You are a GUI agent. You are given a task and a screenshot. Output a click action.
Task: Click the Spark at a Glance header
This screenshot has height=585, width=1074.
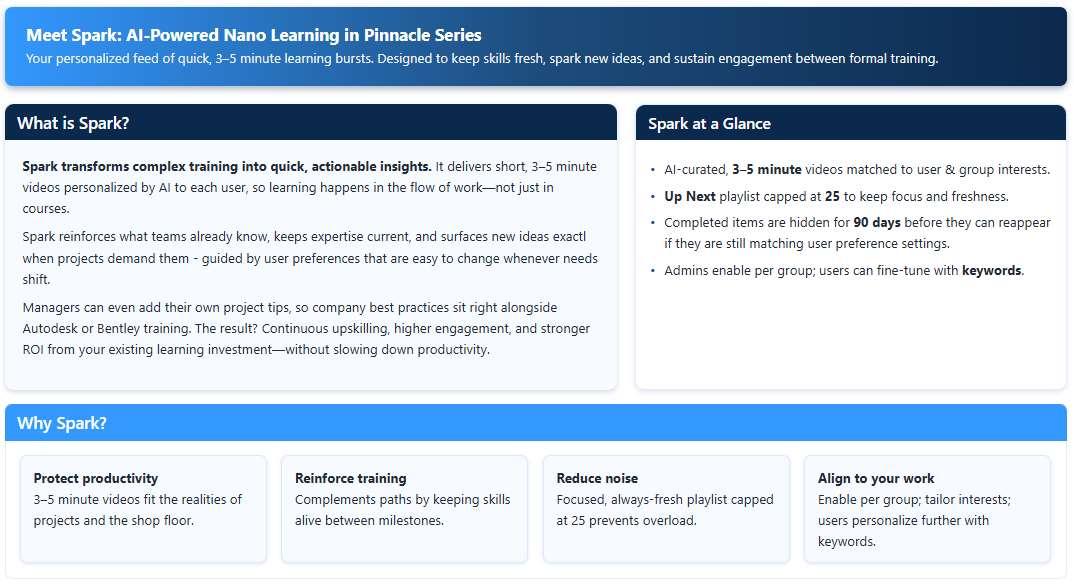point(709,124)
